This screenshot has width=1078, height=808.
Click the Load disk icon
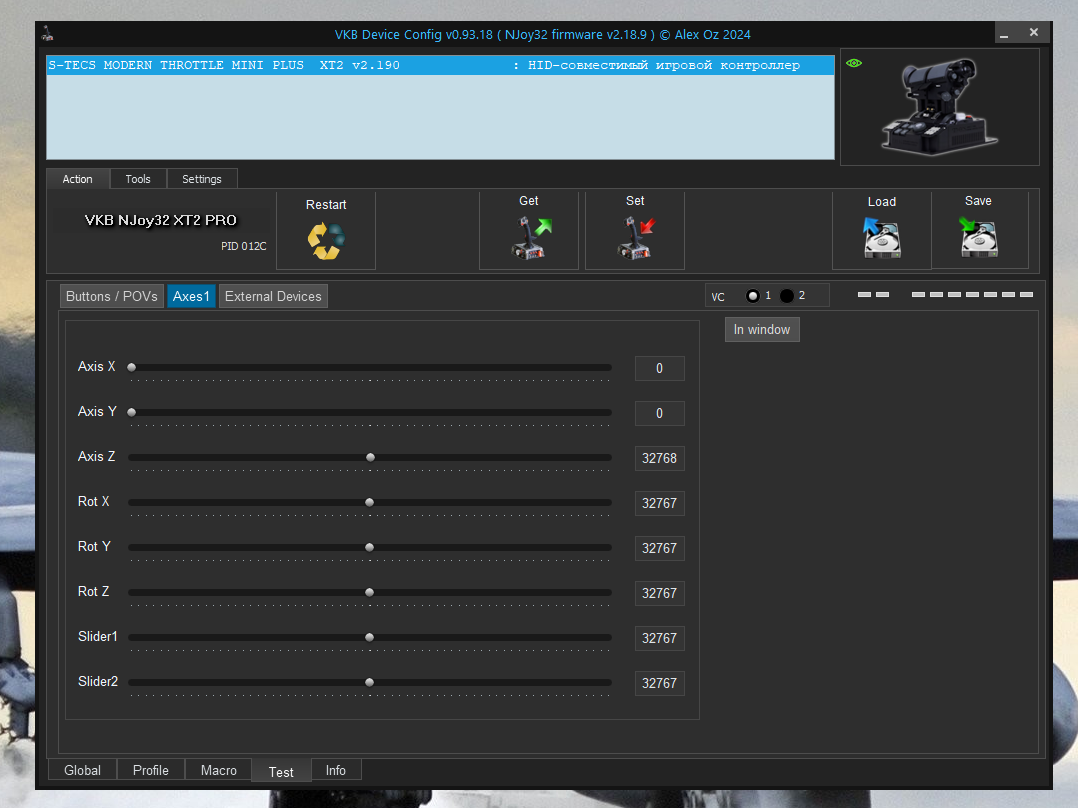882,238
